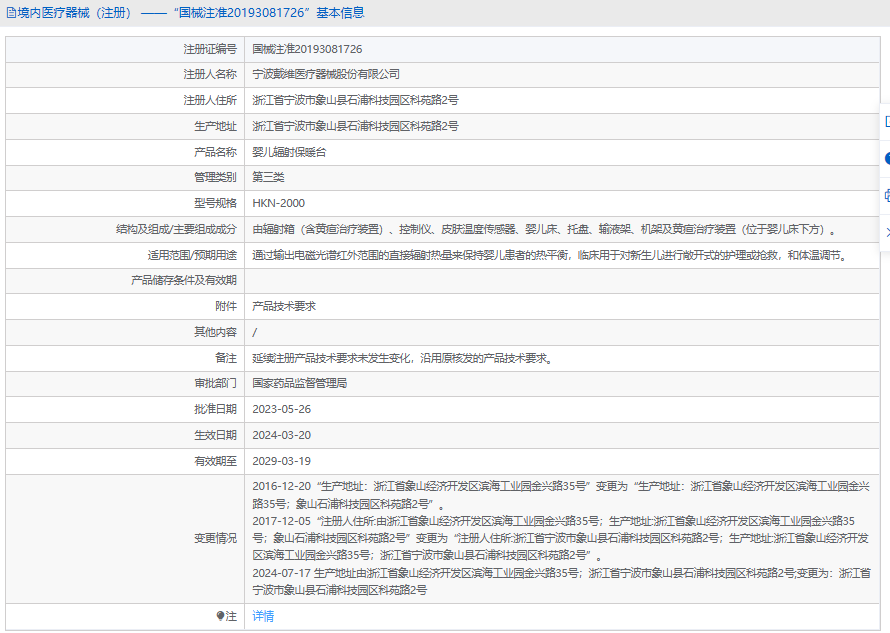
Task: Click the slash value in 其他内容 row
Action: 254,333
